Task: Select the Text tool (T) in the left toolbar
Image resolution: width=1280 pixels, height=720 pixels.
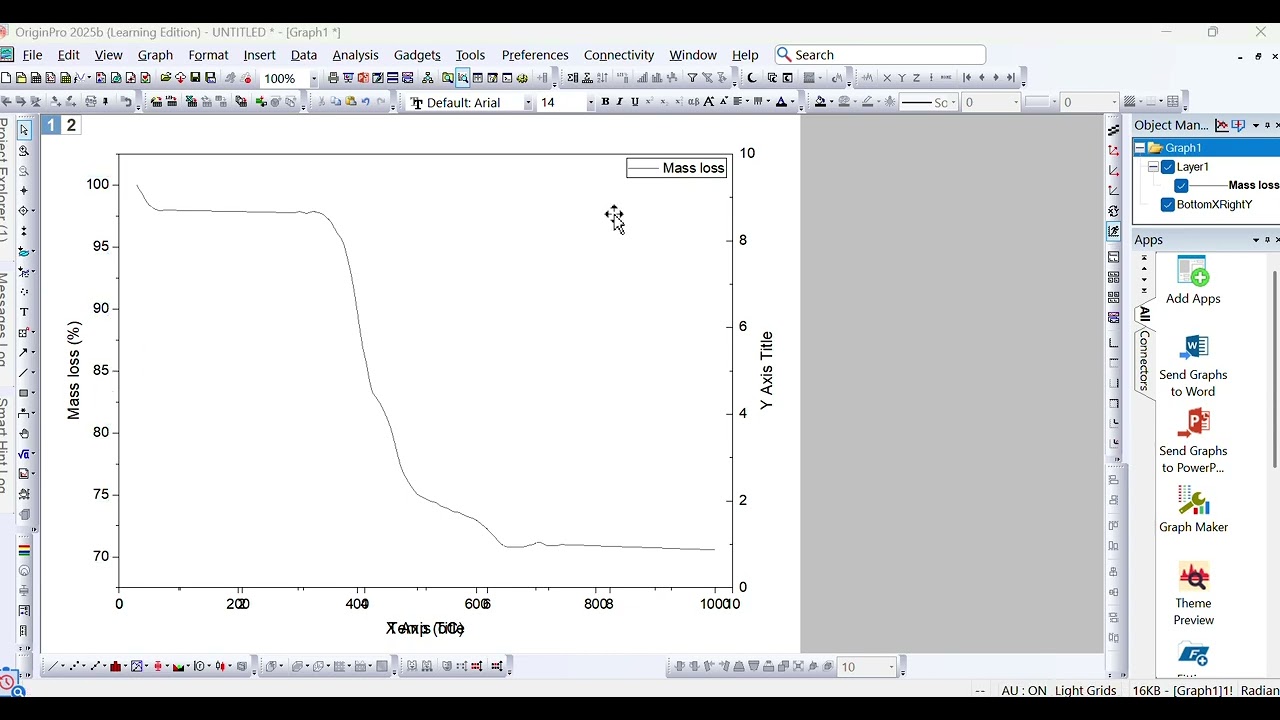Action: pos(24,312)
